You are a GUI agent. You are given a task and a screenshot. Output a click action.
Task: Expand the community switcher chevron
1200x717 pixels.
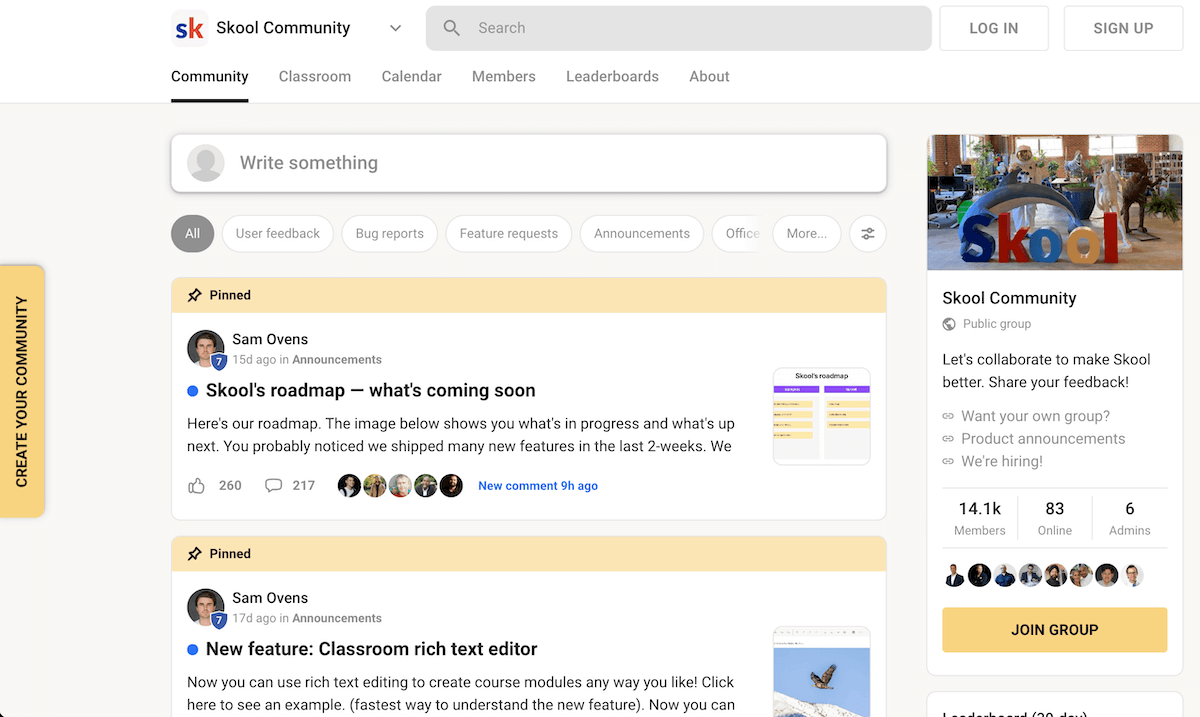pos(395,28)
